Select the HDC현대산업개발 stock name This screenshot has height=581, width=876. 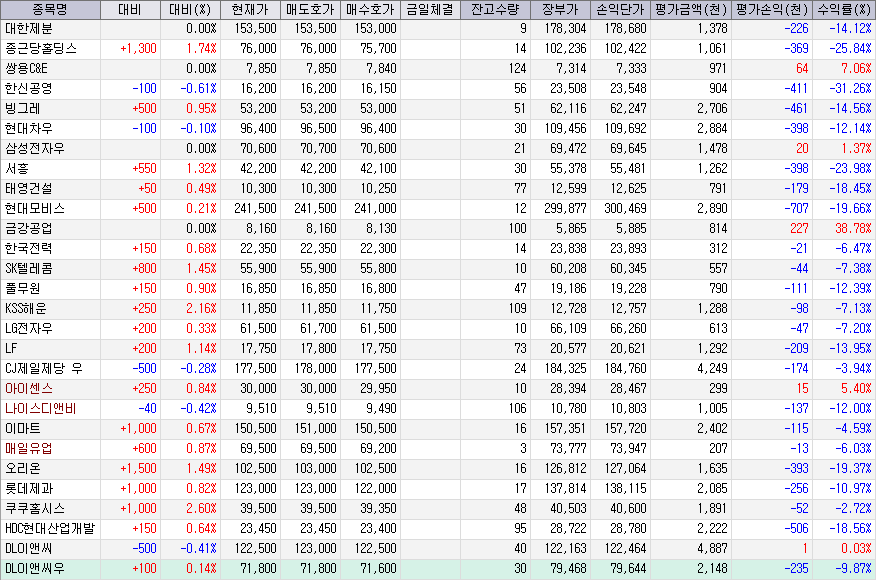pos(50,528)
